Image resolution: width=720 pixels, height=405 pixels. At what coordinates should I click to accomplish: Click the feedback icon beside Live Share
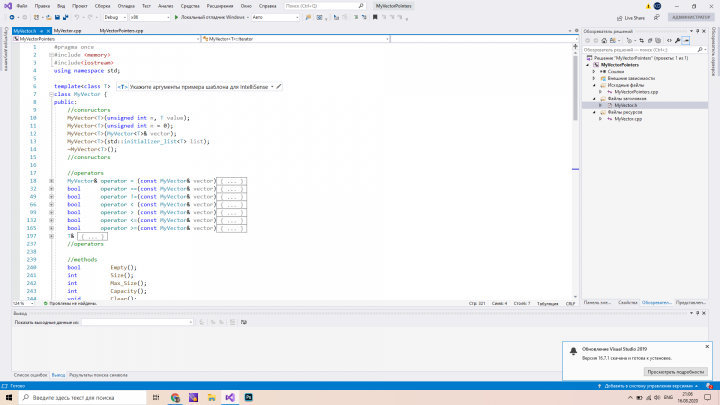click(x=657, y=17)
